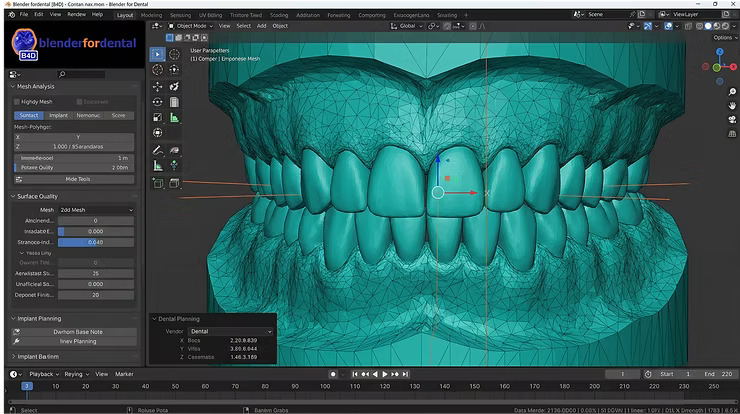This screenshot has height=414, width=740.
Task: Adjust the Stranoco-Ind slider
Action: coord(95,242)
